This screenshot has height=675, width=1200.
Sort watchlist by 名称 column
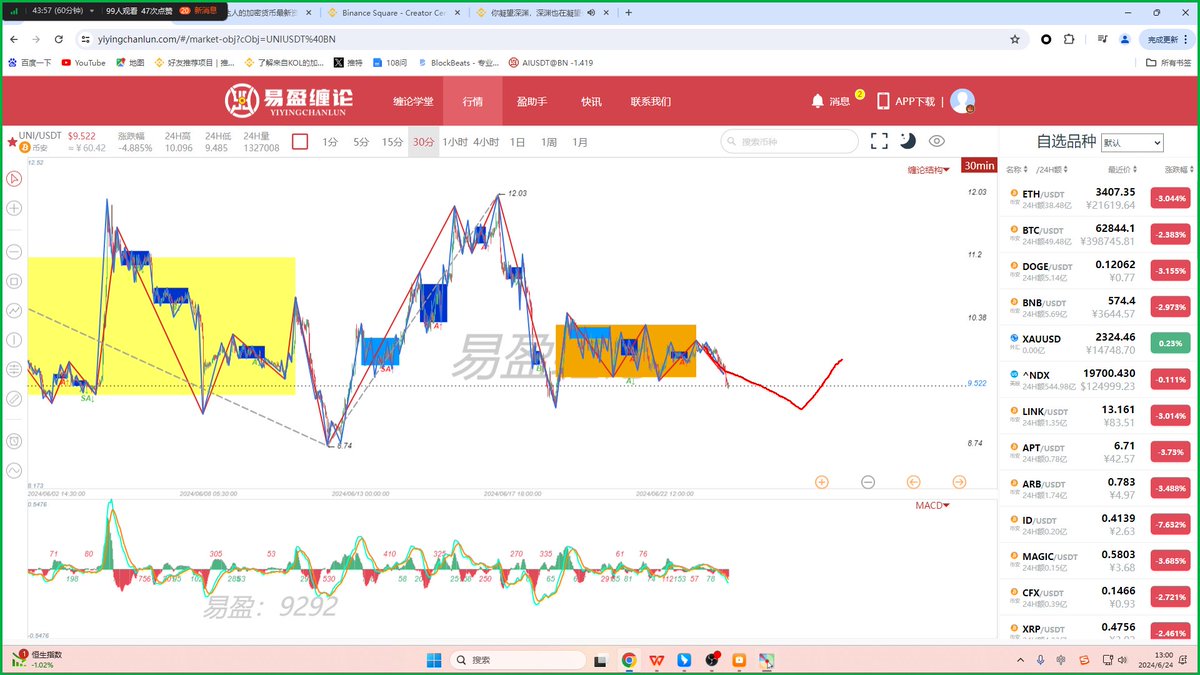pos(1015,169)
